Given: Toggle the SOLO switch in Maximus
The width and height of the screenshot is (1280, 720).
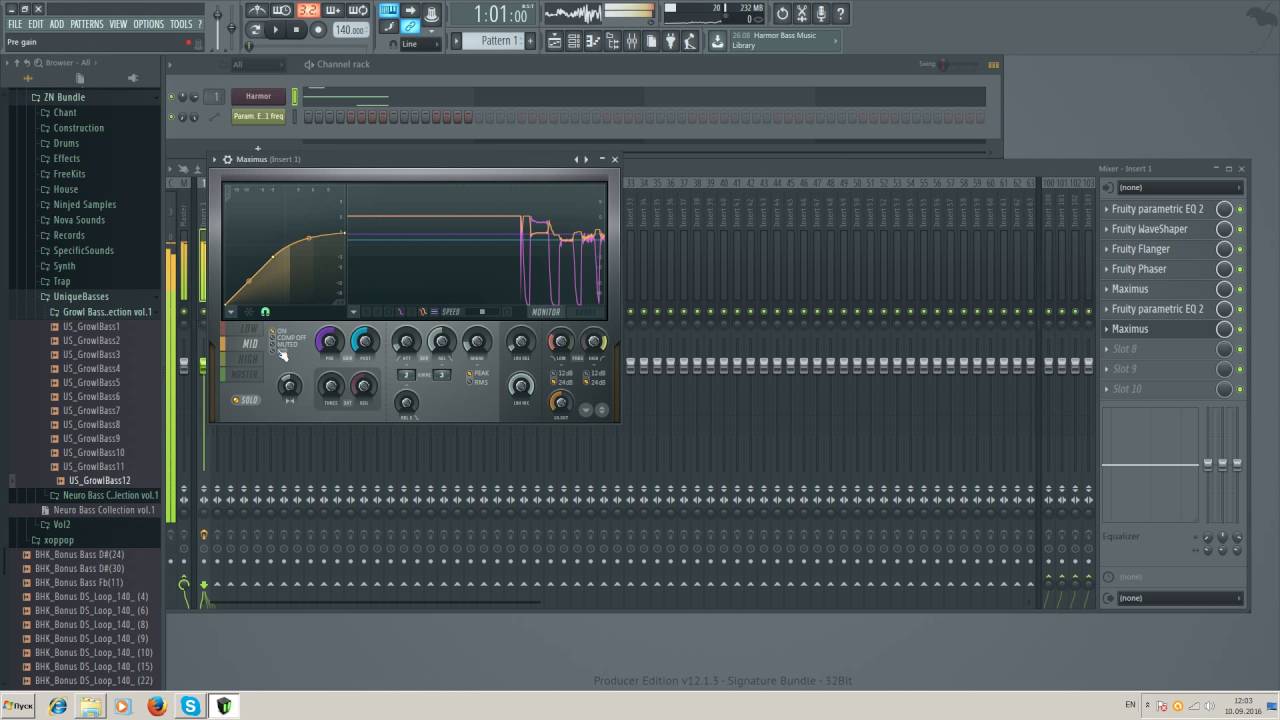Looking at the screenshot, I should pos(246,400).
